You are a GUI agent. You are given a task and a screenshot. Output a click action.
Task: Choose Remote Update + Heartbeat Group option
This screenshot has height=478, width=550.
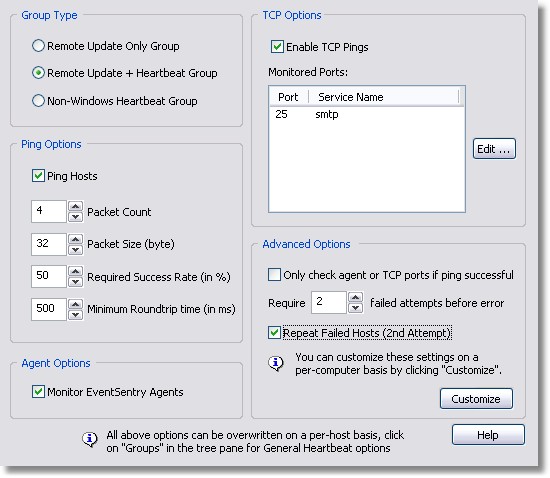tap(38, 73)
